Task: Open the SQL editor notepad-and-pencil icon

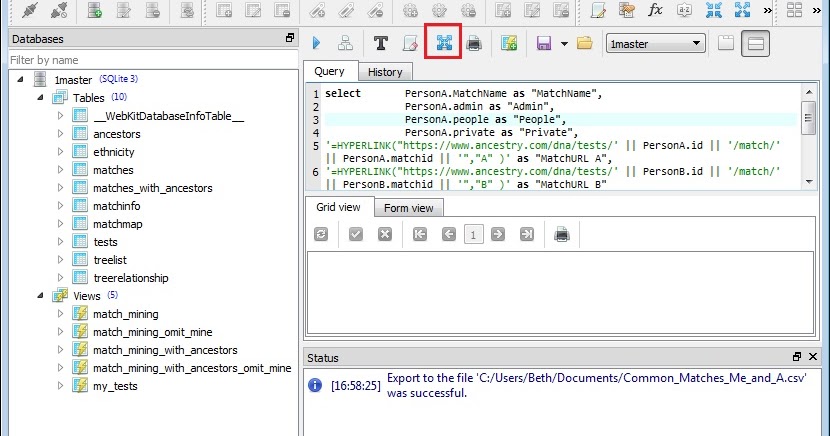Action: (x=598, y=10)
